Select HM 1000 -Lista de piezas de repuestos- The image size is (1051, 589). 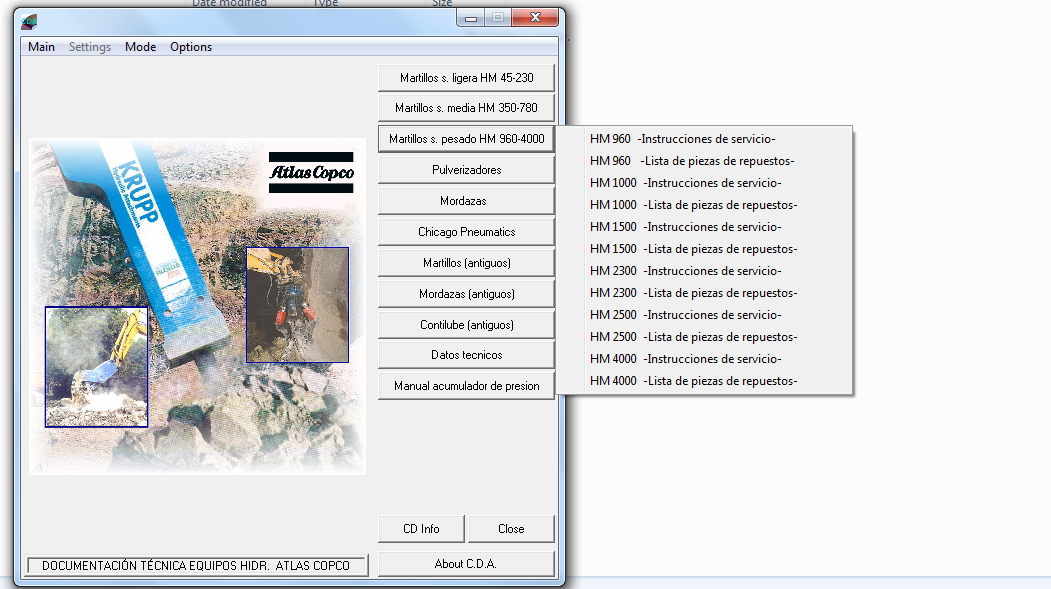click(x=704, y=205)
